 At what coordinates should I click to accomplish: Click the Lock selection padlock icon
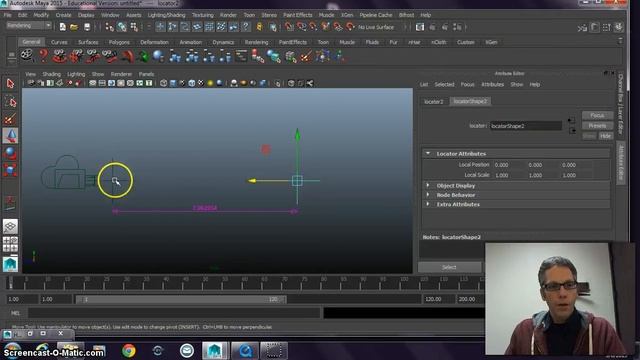tap(260, 27)
